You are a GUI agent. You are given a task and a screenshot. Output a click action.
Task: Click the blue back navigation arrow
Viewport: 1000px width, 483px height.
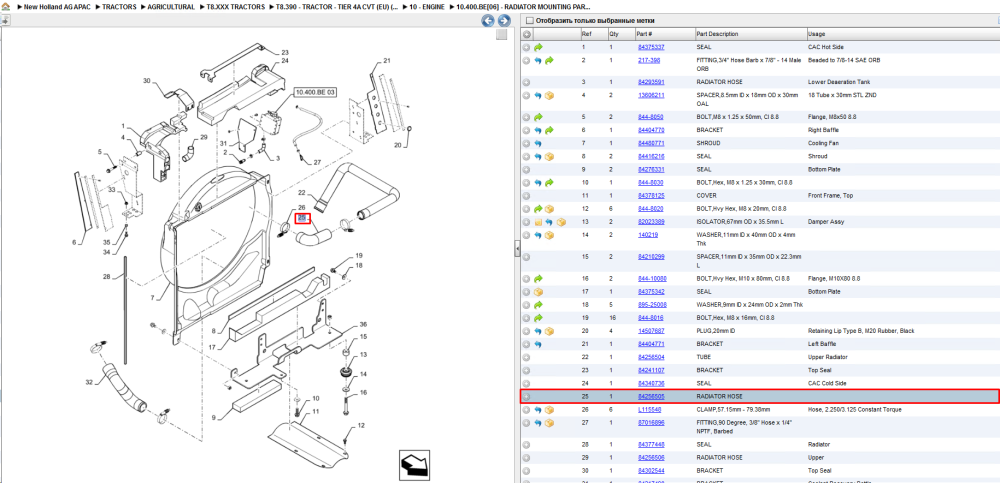click(x=487, y=21)
